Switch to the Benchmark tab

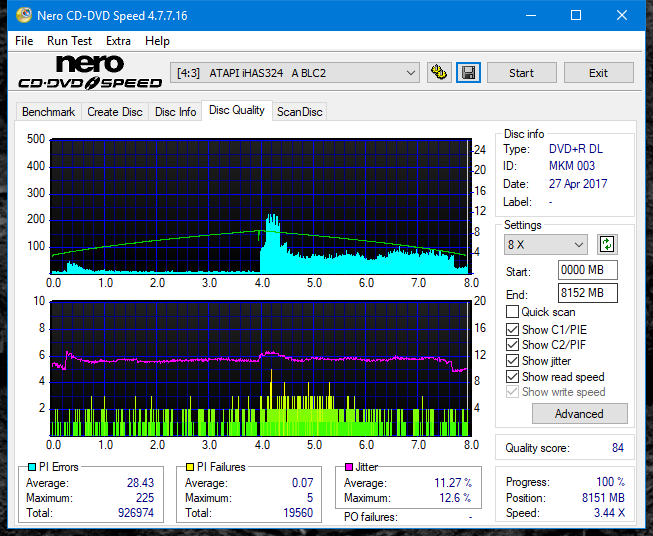(x=49, y=112)
